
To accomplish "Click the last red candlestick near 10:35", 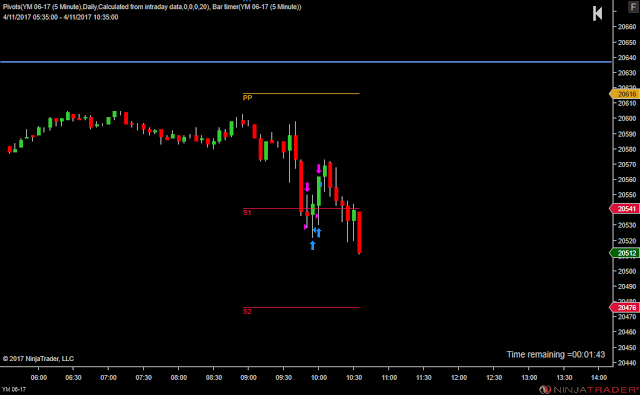I will pos(359,232).
